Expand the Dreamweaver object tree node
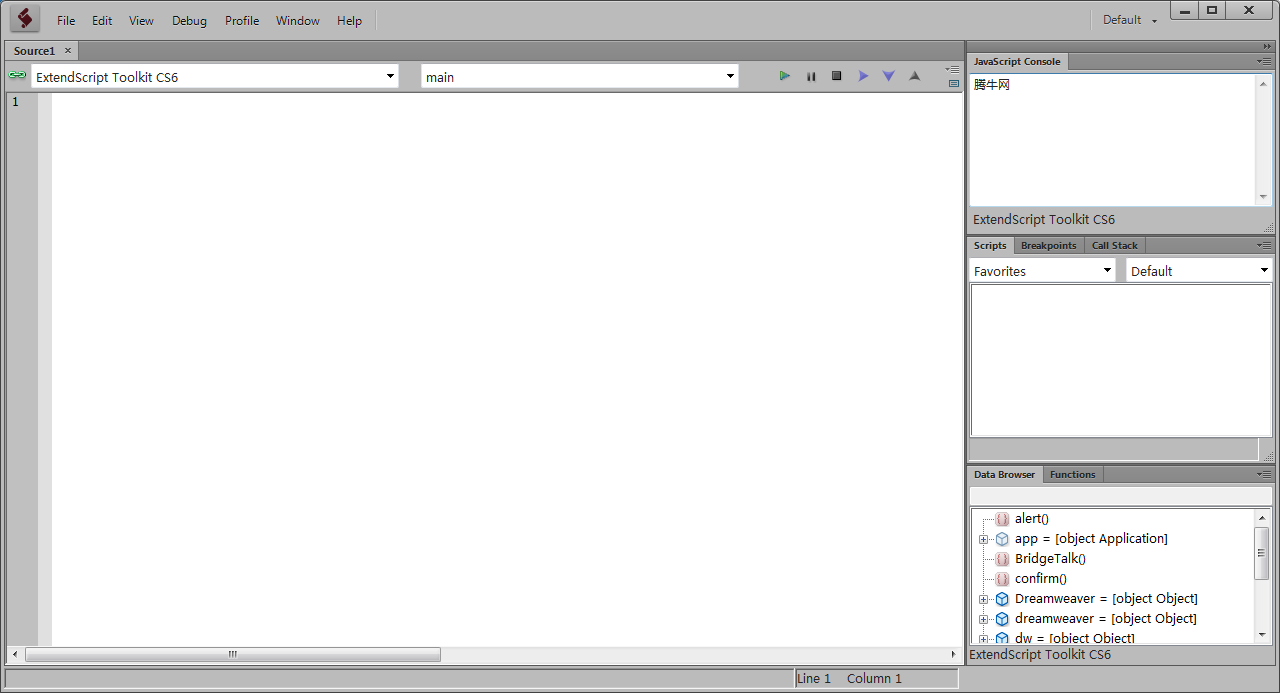 [x=983, y=599]
